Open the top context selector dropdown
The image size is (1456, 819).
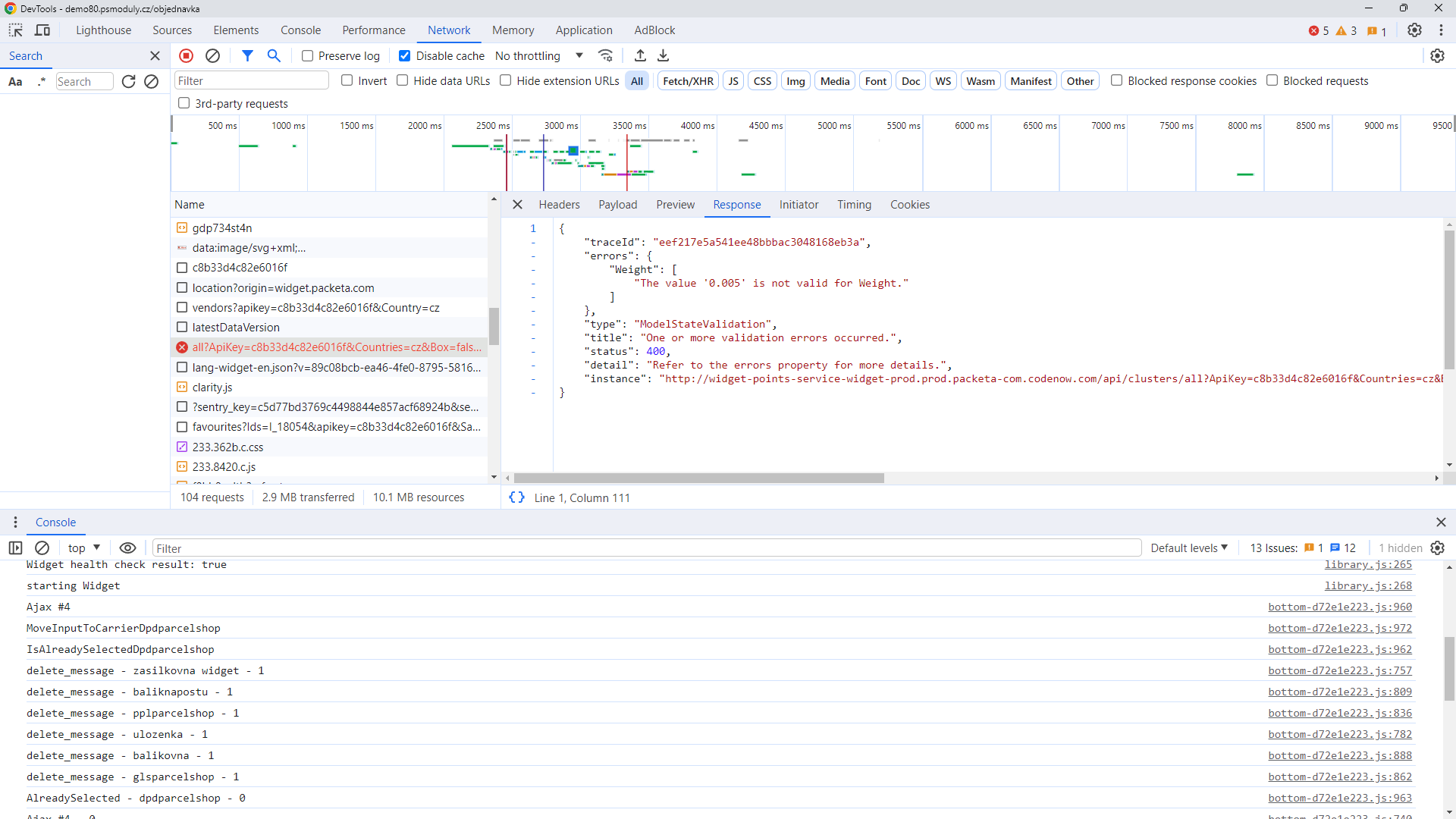click(84, 548)
